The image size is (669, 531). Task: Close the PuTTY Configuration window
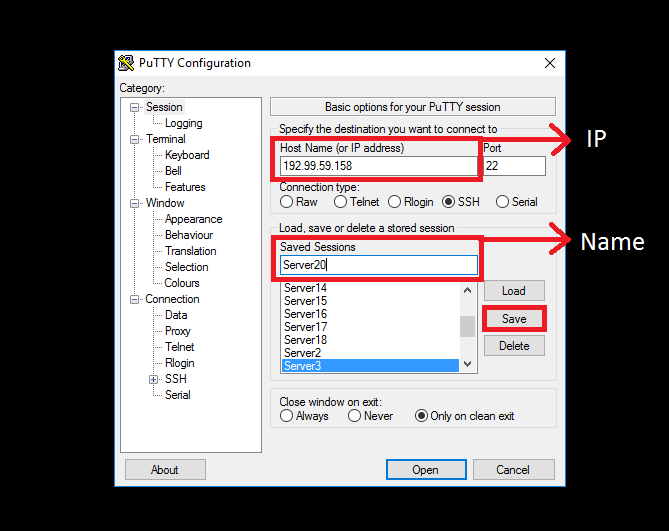[549, 63]
